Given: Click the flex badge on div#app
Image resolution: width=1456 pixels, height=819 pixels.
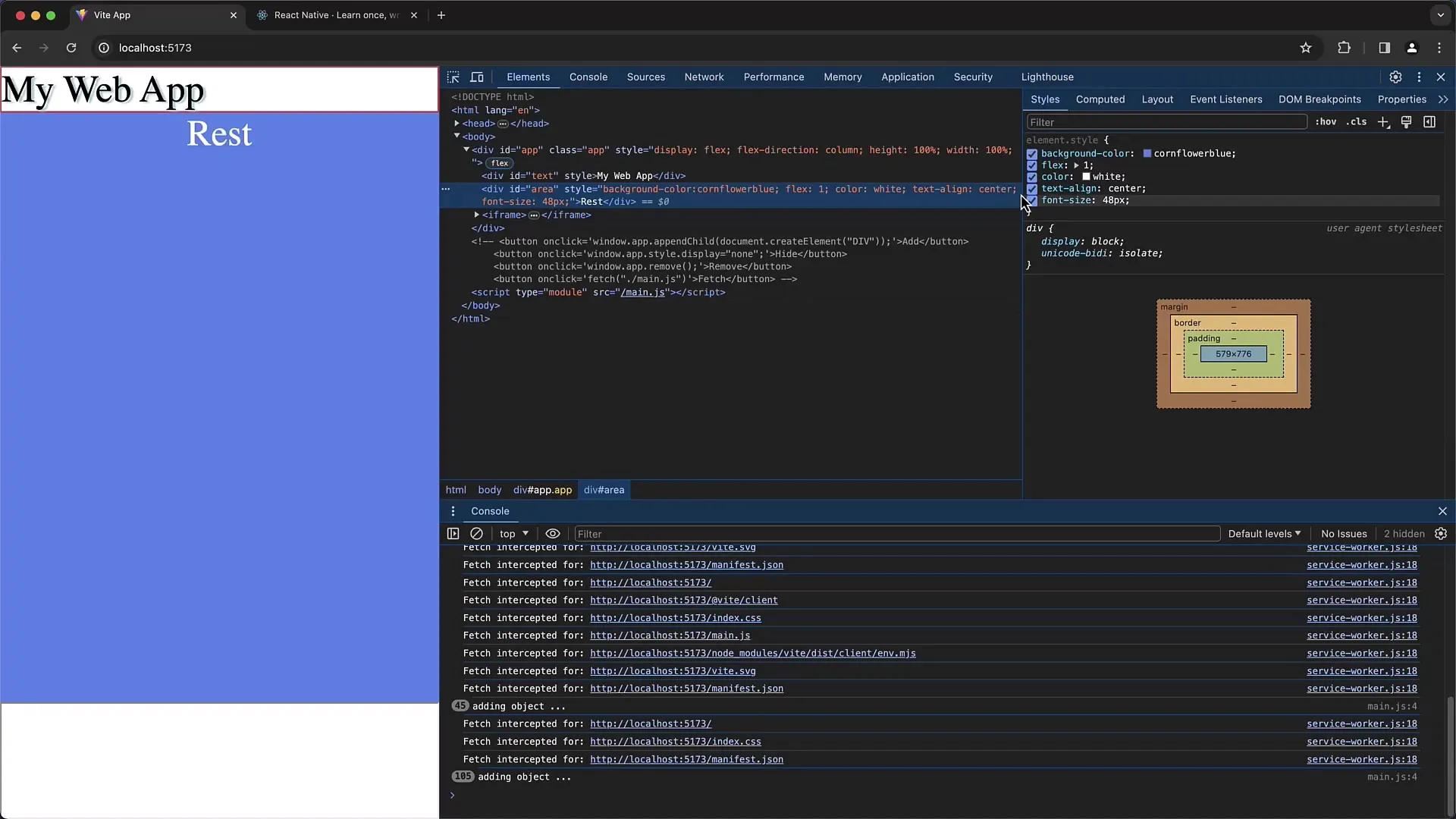Looking at the screenshot, I should (x=499, y=163).
